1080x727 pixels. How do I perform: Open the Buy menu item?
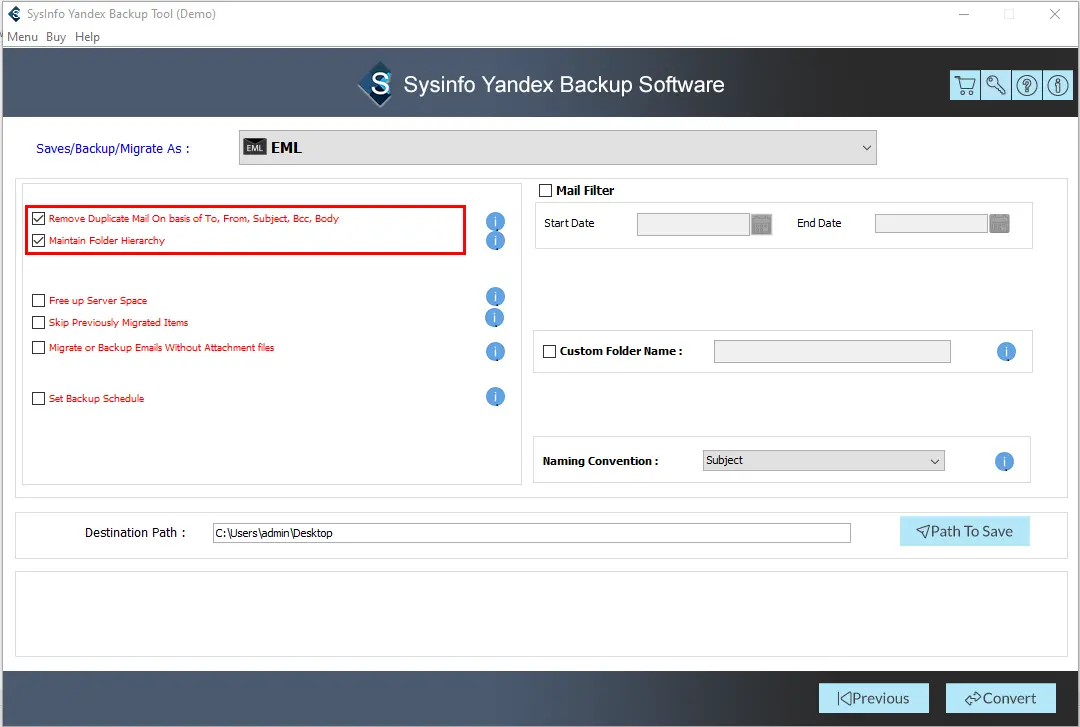(x=56, y=37)
